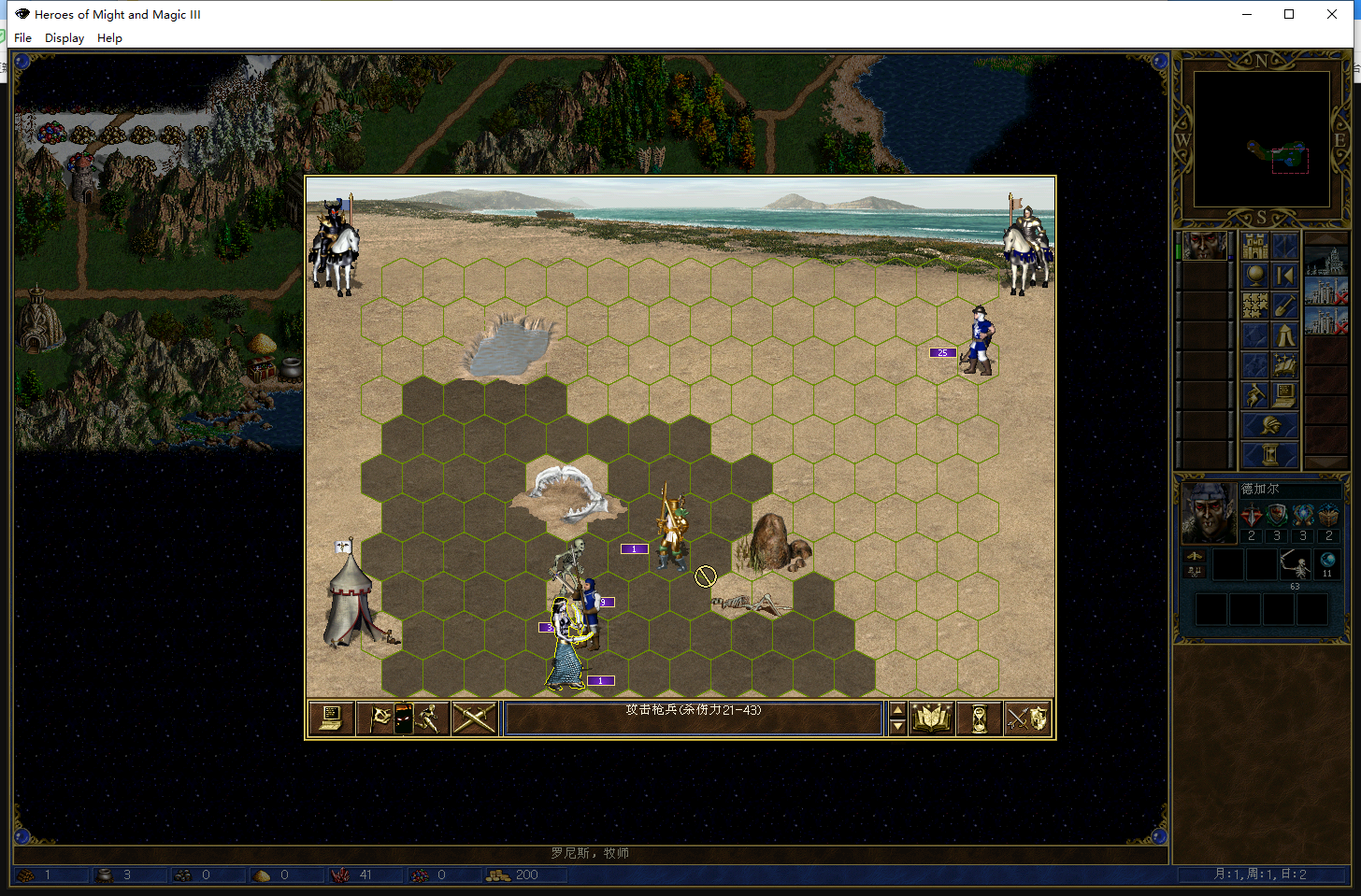This screenshot has height=896, width=1361.
Task: Click the minimap view
Action: click(1262, 139)
